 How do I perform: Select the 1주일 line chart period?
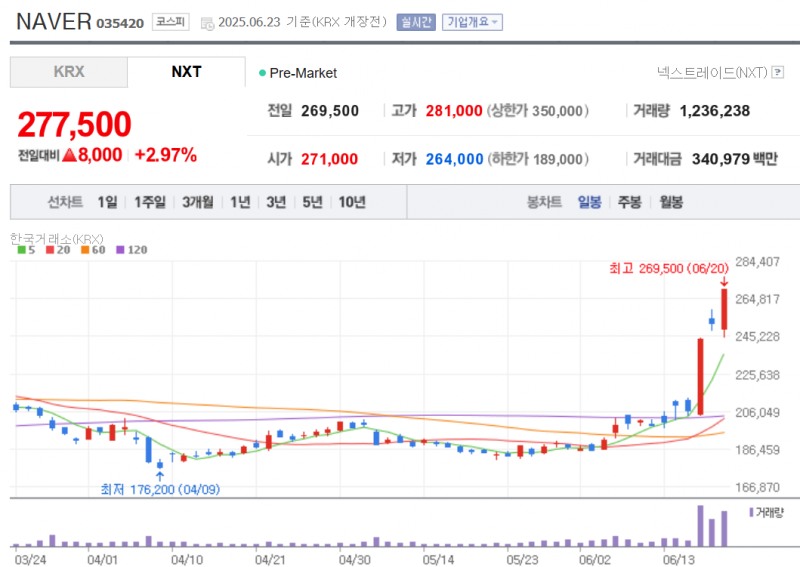[x=149, y=202]
